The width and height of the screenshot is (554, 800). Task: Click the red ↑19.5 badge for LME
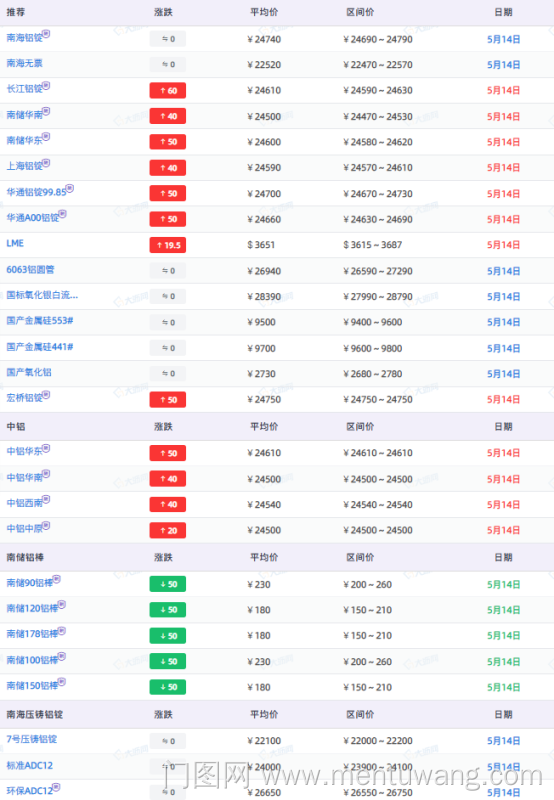[168, 245]
